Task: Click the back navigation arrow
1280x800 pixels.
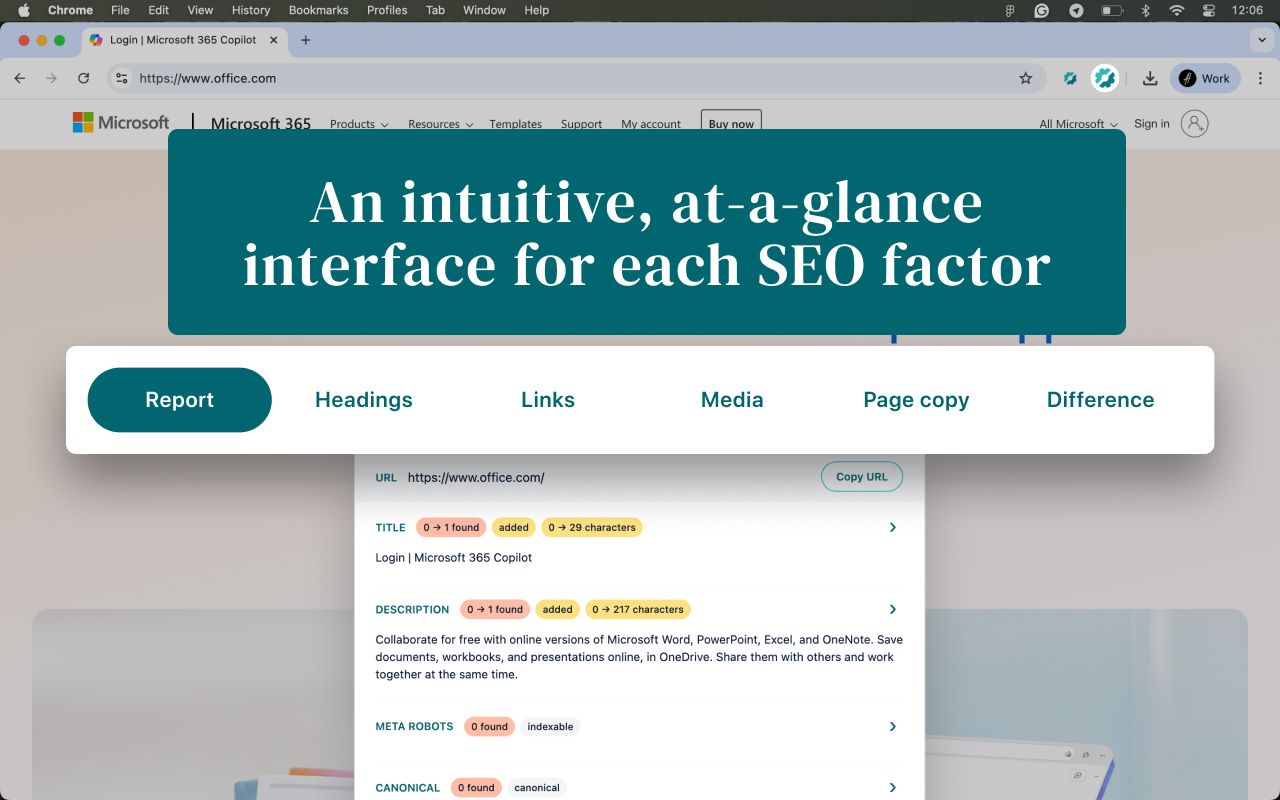Action: [x=20, y=78]
